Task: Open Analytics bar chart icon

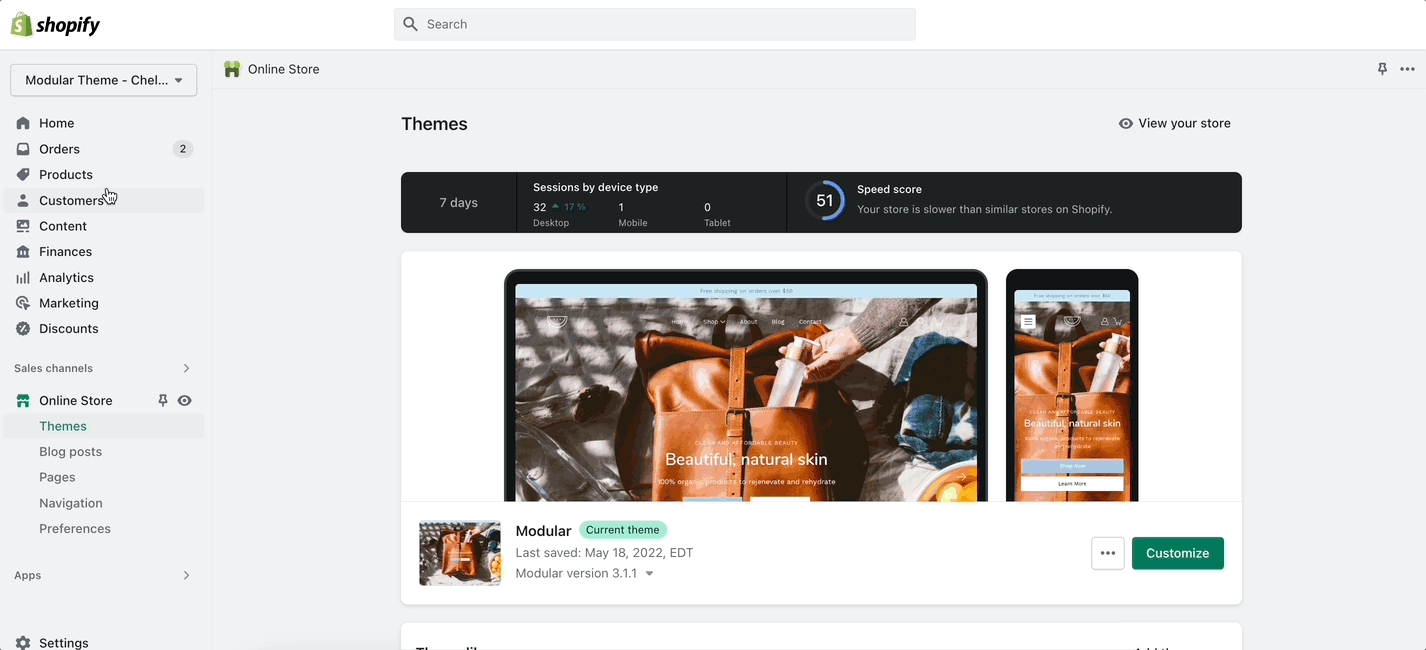Action: 23,278
